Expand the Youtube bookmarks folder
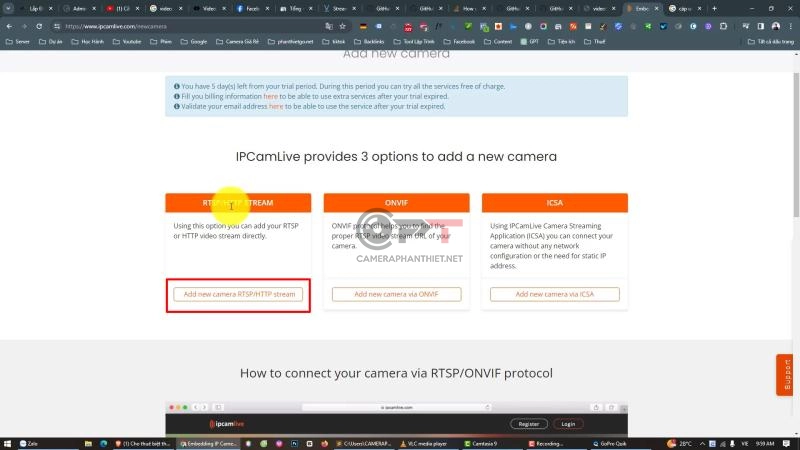The image size is (800, 450). 125,42
